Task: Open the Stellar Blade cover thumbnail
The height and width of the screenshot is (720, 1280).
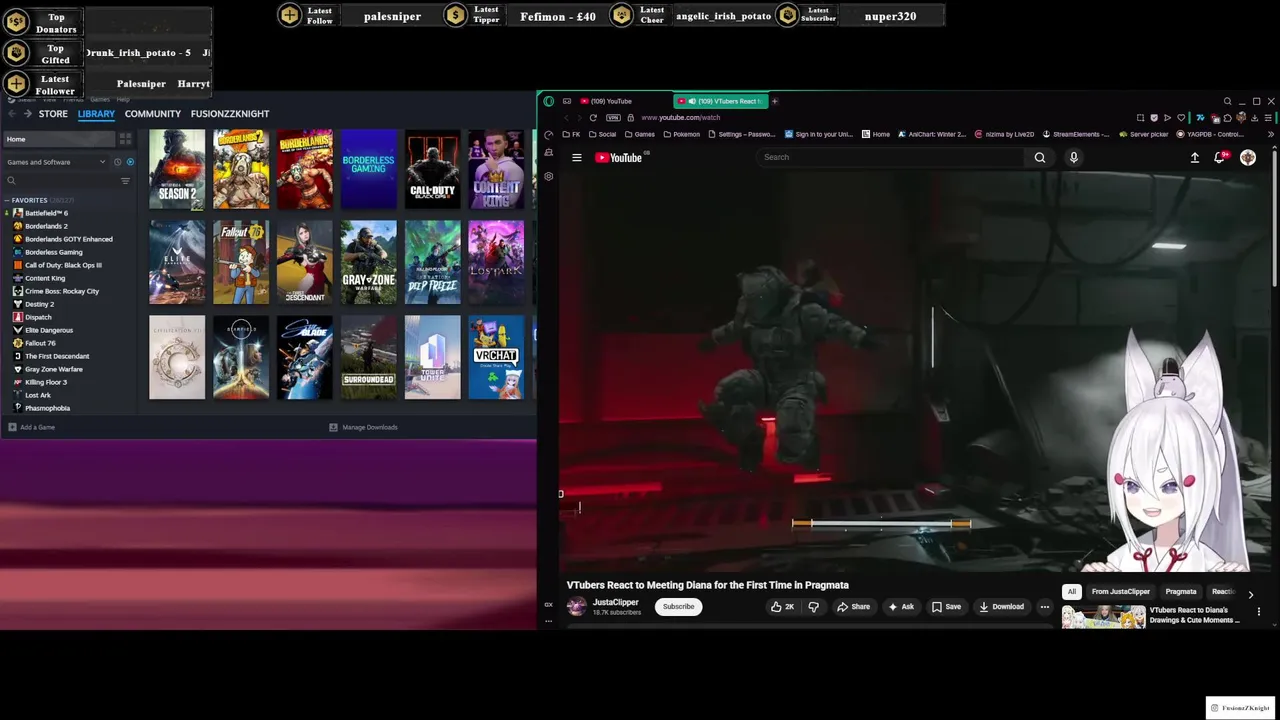Action: point(305,357)
